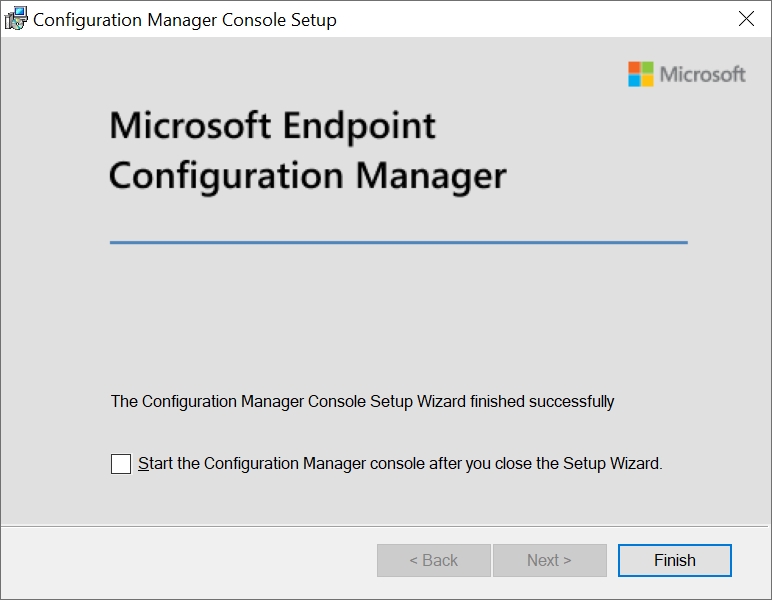This screenshot has height=600, width=772.
Task: Click the red square of Microsoft logo
Action: (634, 68)
